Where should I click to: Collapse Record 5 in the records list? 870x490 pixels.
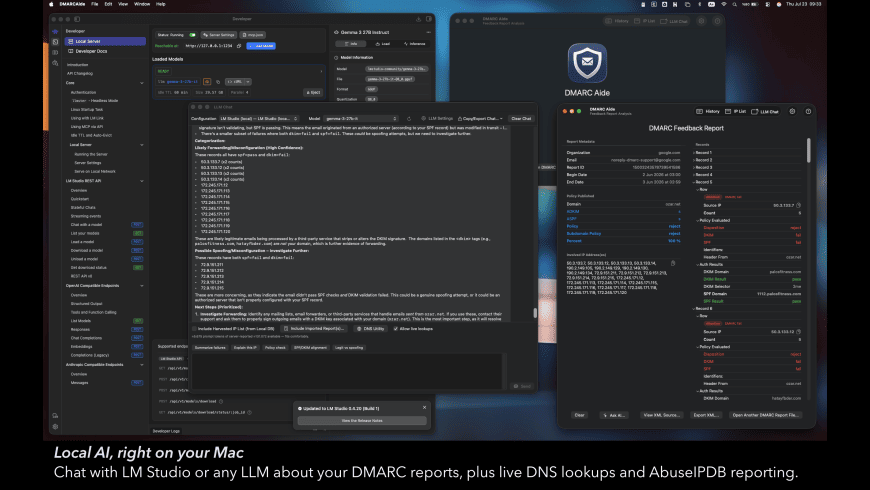[x=694, y=182]
